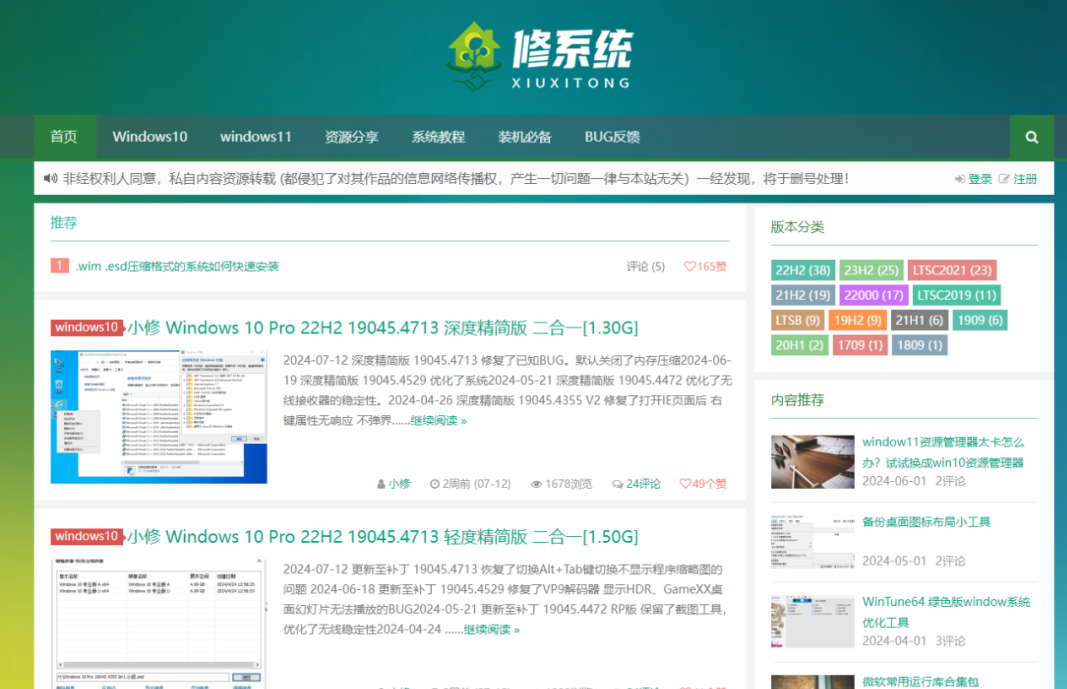Open the LTSC2019 (11) version tag
Image resolution: width=1067 pixels, height=689 pixels.
(957, 295)
